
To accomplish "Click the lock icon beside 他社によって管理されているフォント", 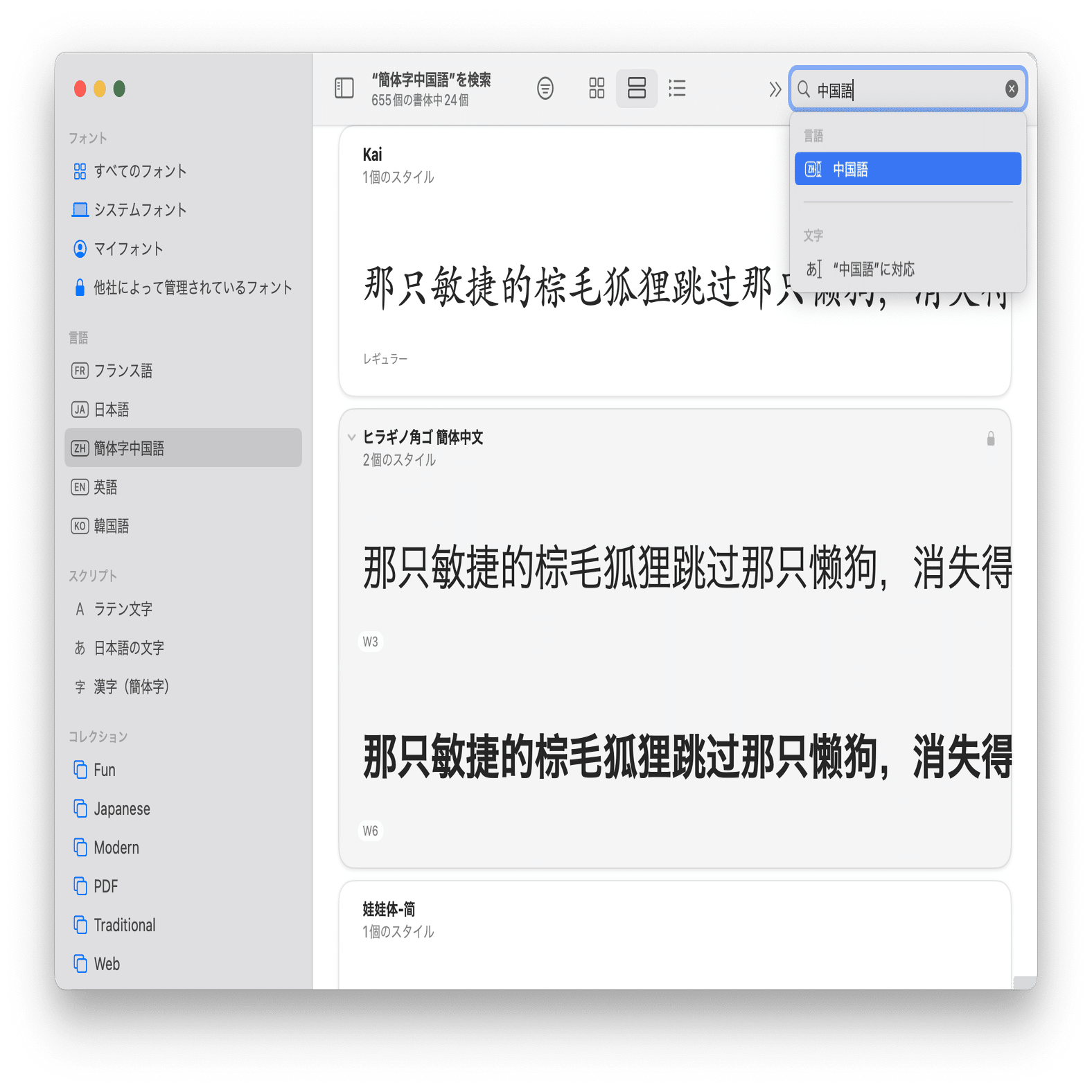I will pyautogui.click(x=80, y=287).
